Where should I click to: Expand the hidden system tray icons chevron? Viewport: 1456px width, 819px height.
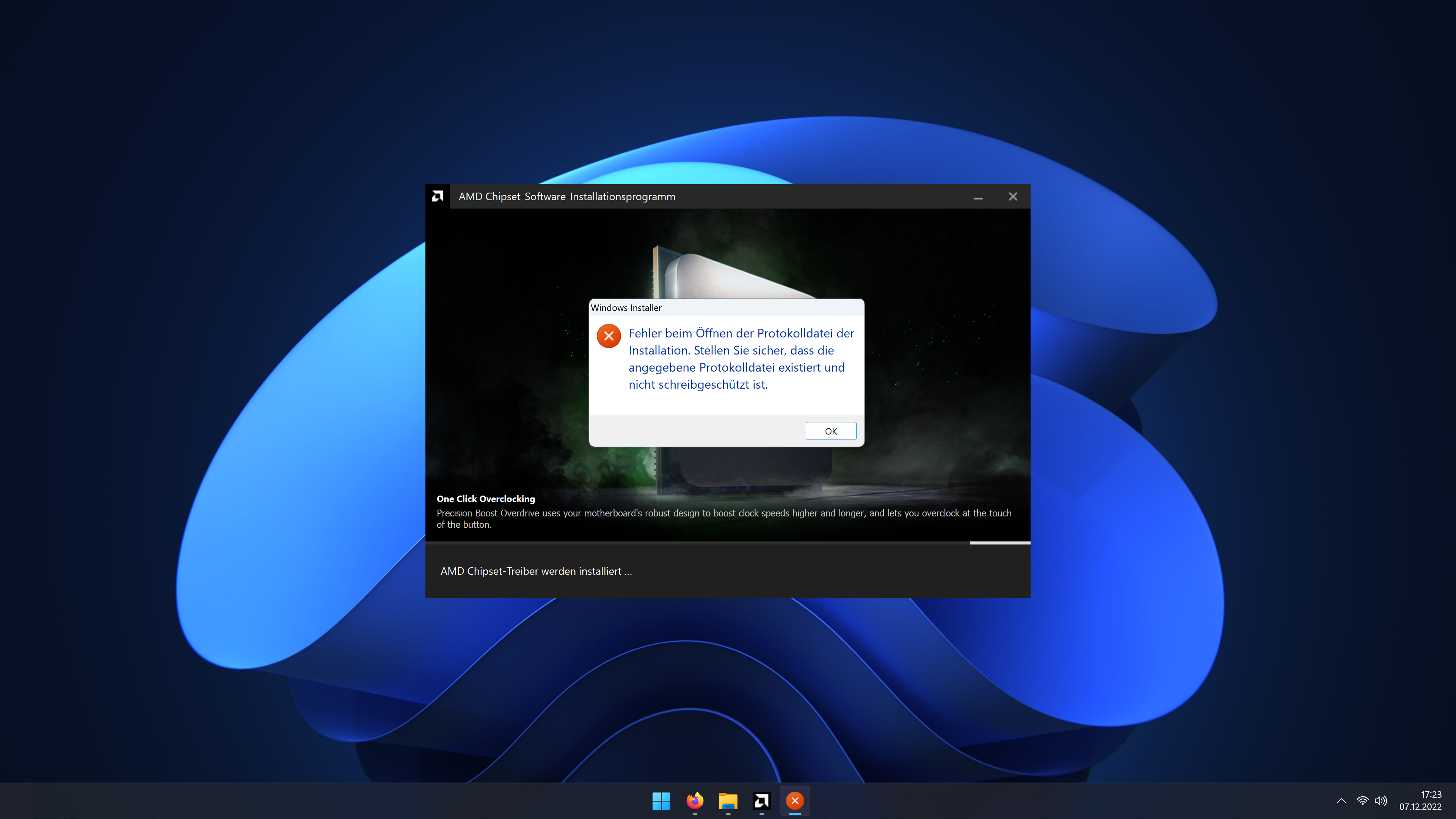tap(1341, 800)
